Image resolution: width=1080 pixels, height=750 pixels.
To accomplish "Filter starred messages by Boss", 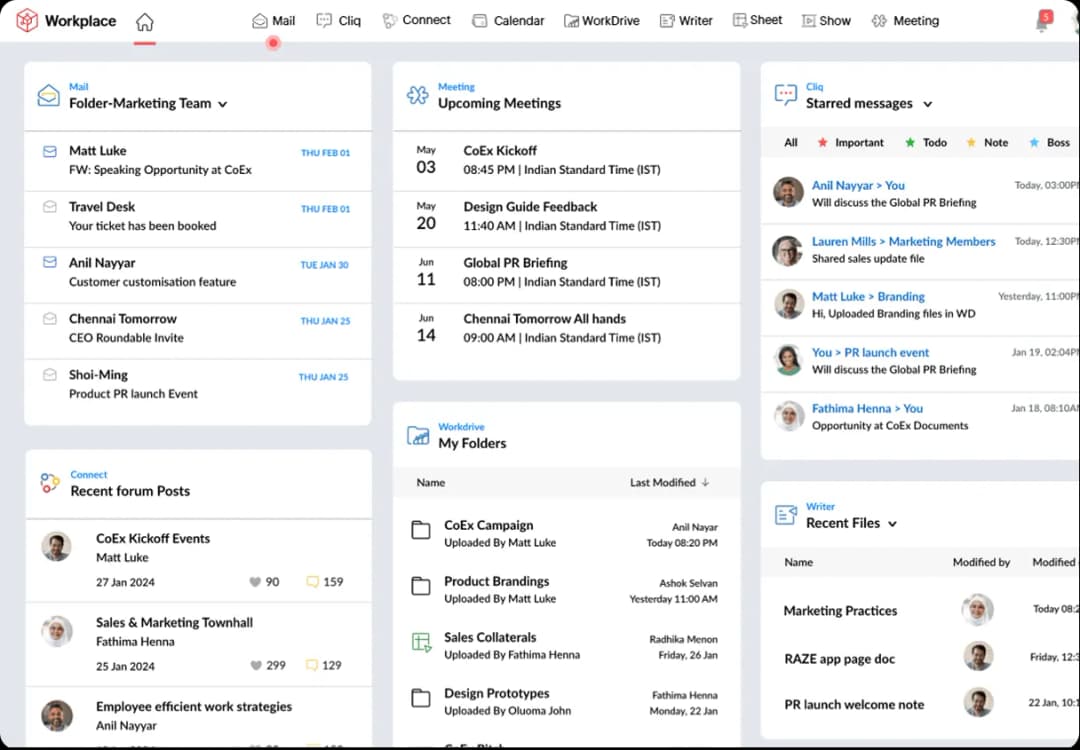I will pos(1049,143).
